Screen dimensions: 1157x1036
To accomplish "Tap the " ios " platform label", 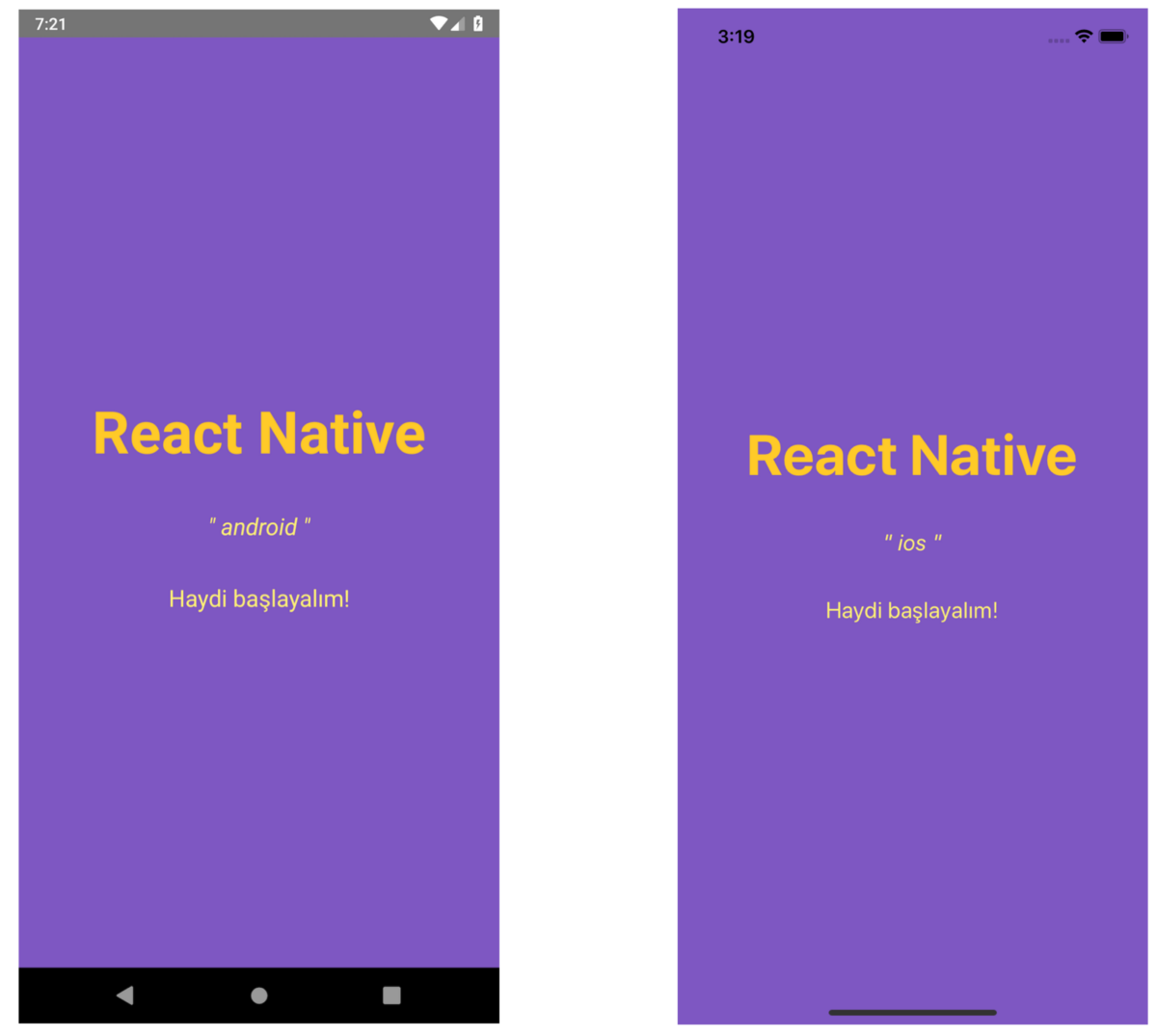I will pos(912,543).
